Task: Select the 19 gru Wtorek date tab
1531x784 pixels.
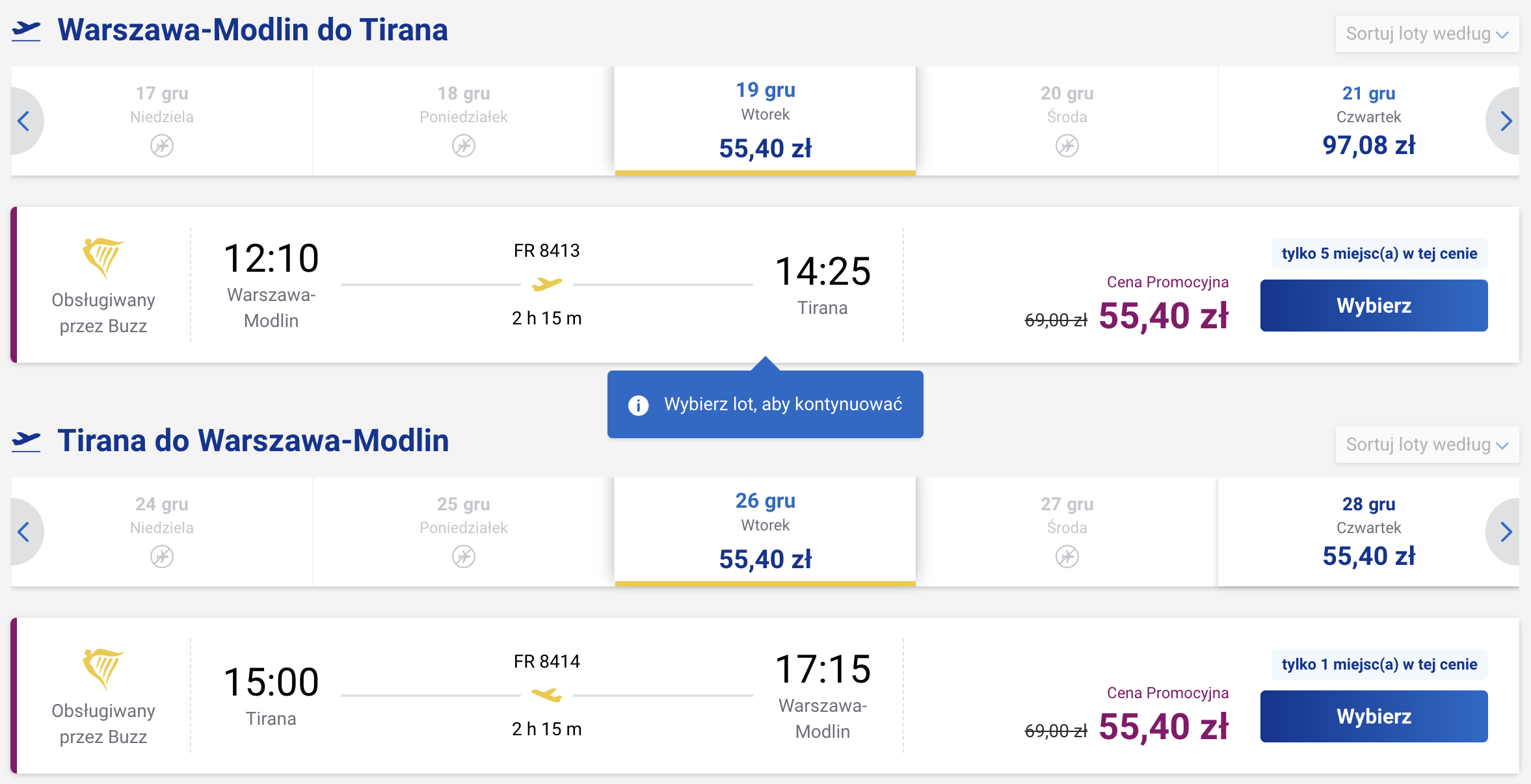Action: [765, 121]
